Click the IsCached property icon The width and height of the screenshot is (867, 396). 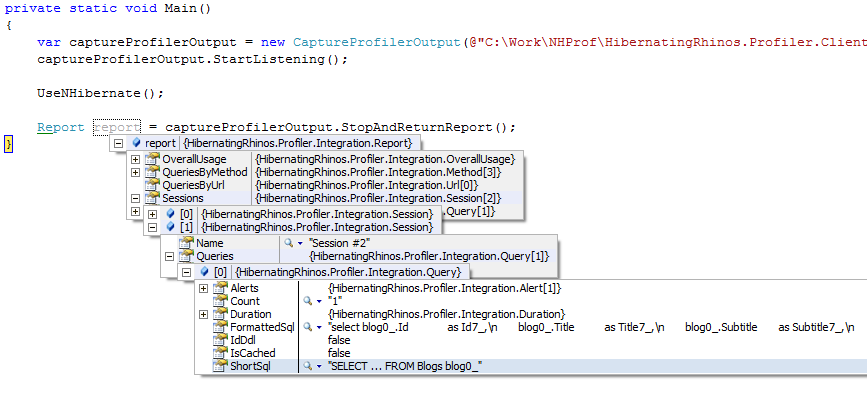point(221,353)
